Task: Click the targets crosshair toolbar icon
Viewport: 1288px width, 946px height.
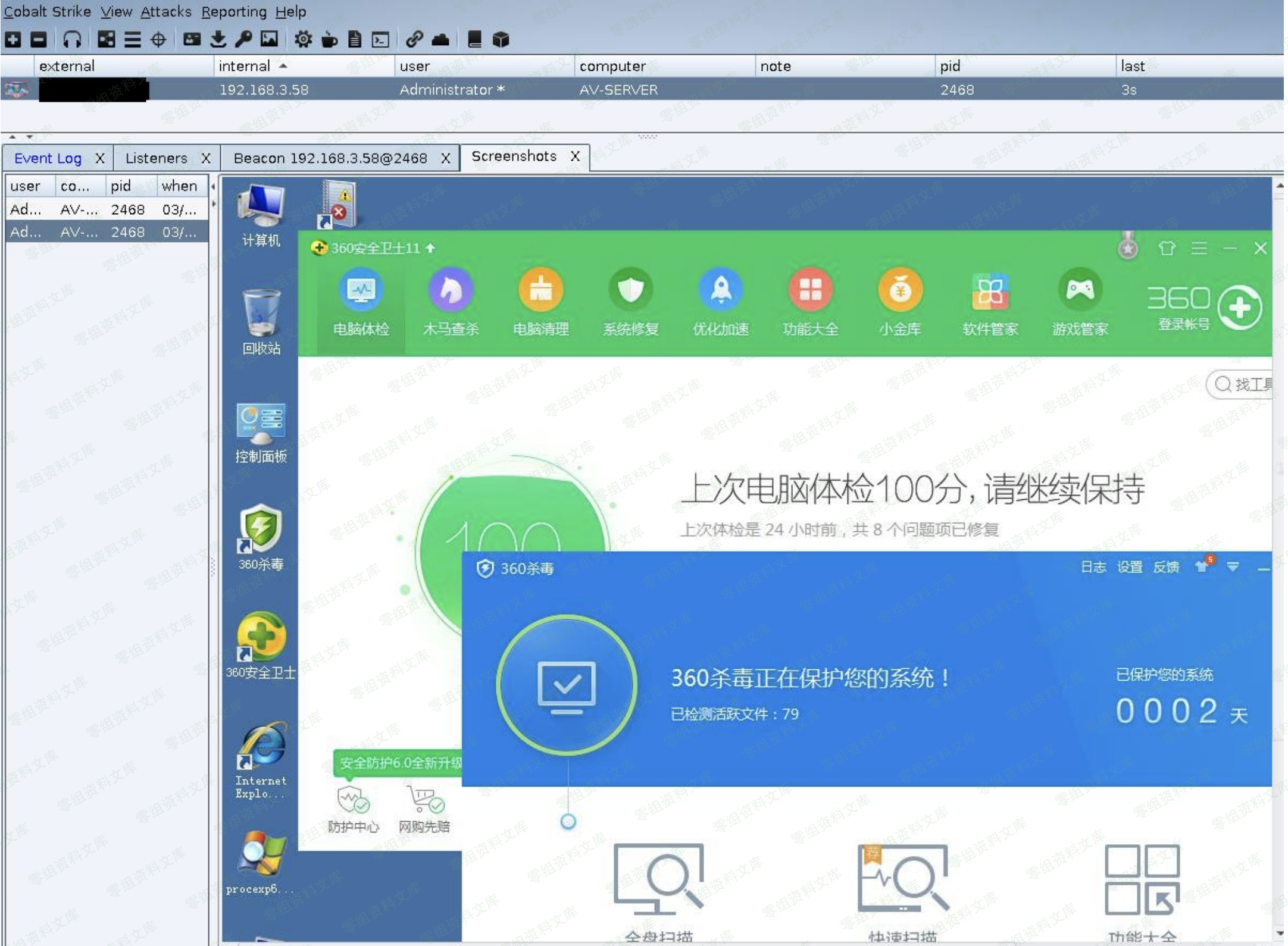Action: pos(158,40)
